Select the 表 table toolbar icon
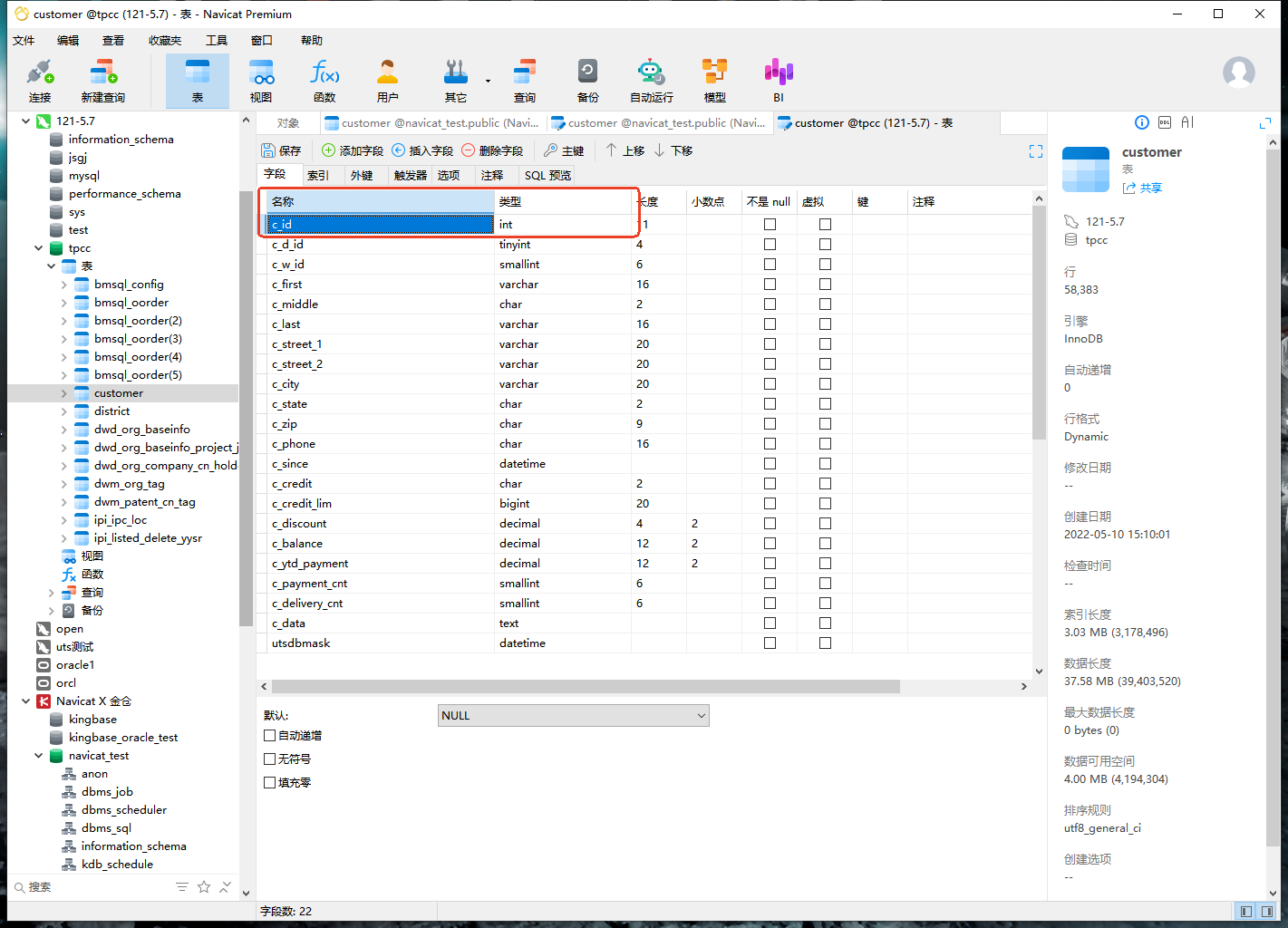This screenshot has width=1288, height=928. click(198, 81)
